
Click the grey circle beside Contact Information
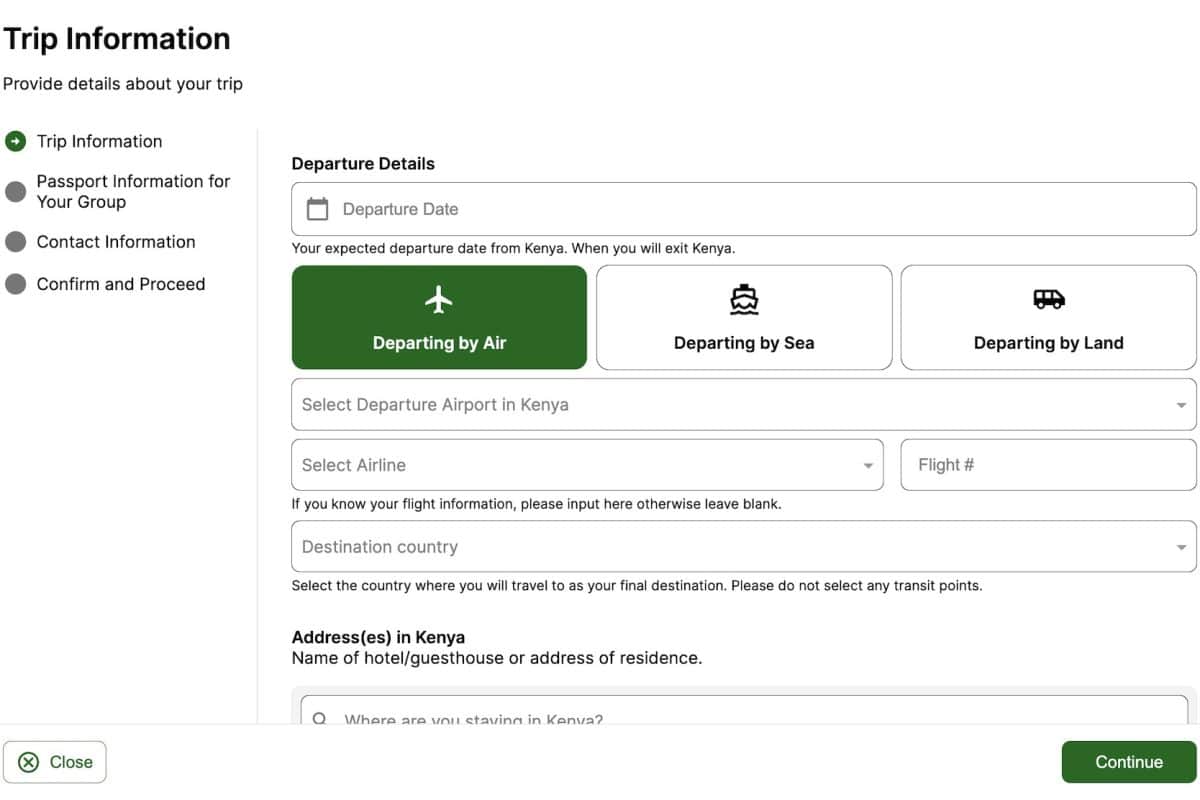pos(15,242)
